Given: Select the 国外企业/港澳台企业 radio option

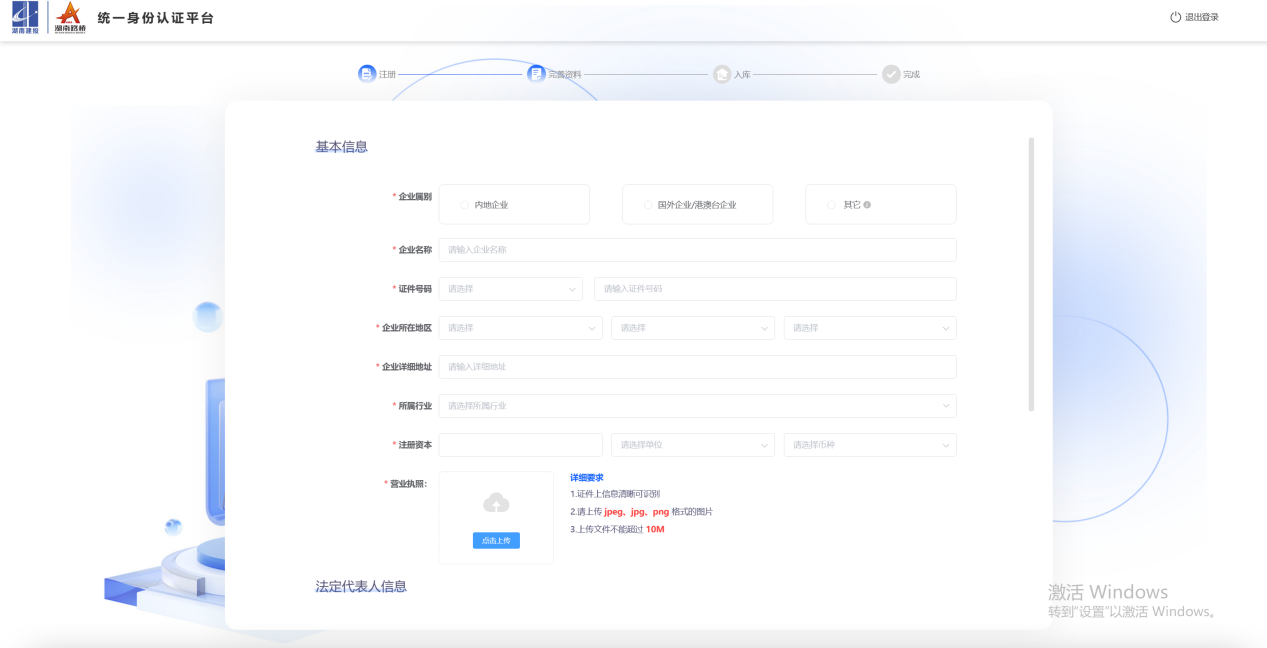Looking at the screenshot, I should (648, 205).
